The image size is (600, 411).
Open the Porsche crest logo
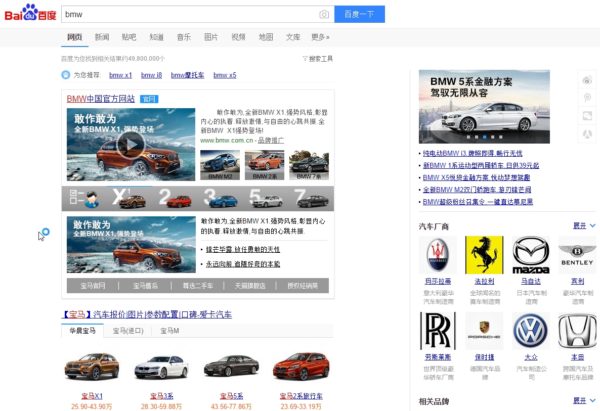pos(484,331)
